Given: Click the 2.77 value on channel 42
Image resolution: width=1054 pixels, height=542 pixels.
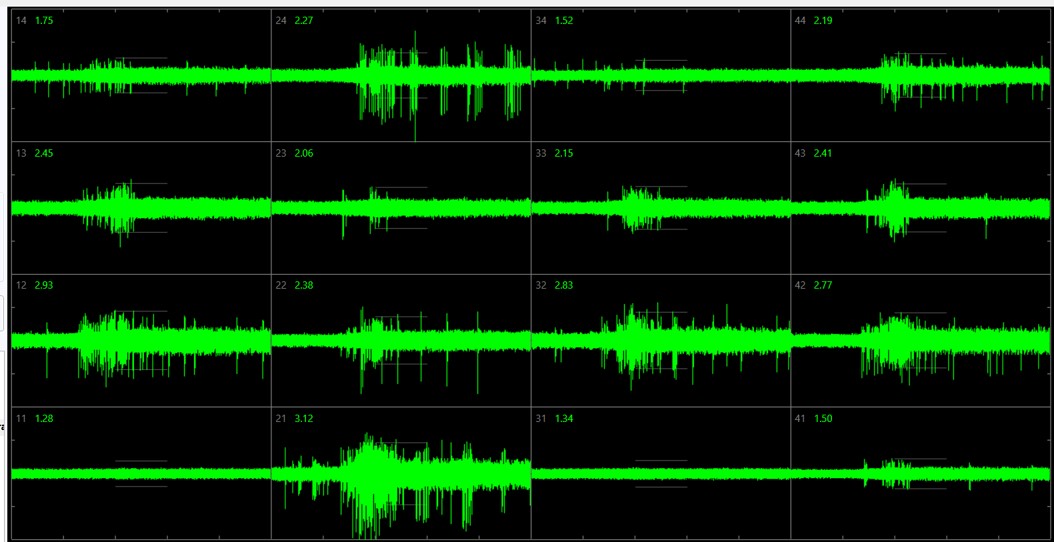Looking at the screenshot, I should (823, 285).
